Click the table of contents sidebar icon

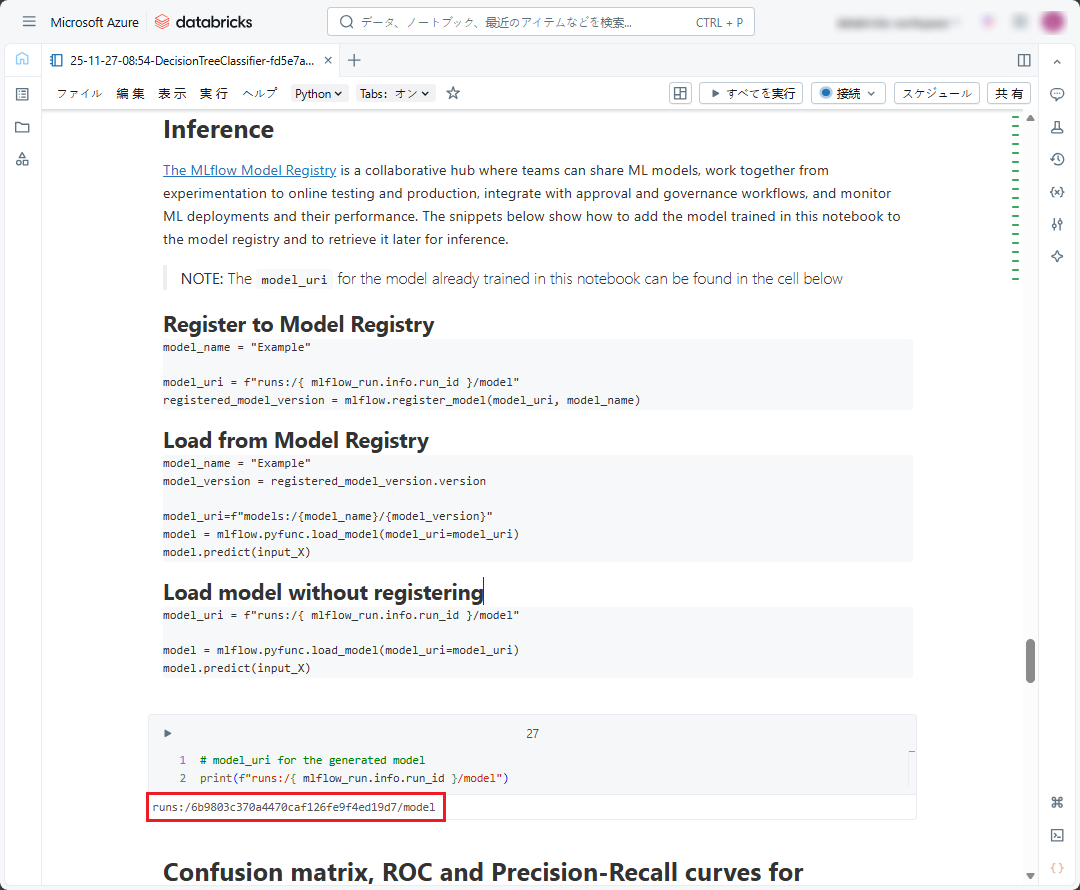pyautogui.click(x=22, y=94)
